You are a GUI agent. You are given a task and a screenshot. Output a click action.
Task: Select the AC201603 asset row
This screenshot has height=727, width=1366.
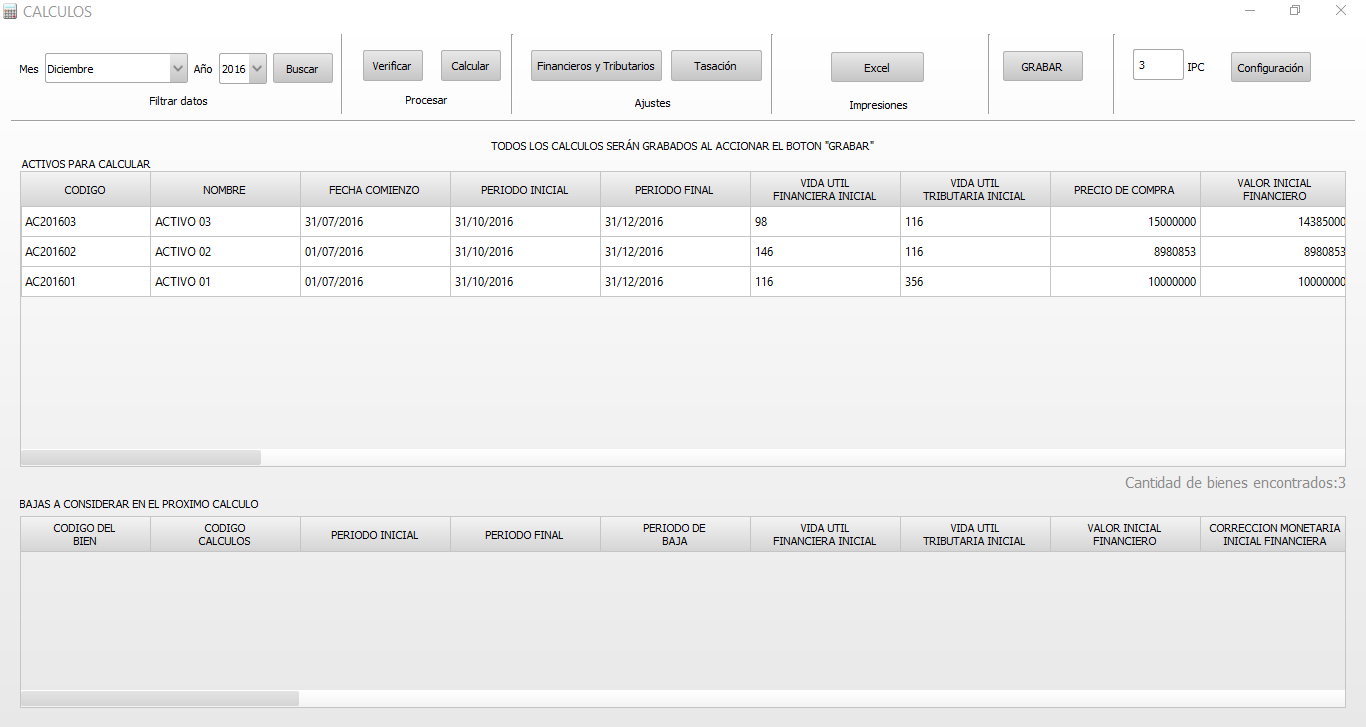click(x=85, y=222)
